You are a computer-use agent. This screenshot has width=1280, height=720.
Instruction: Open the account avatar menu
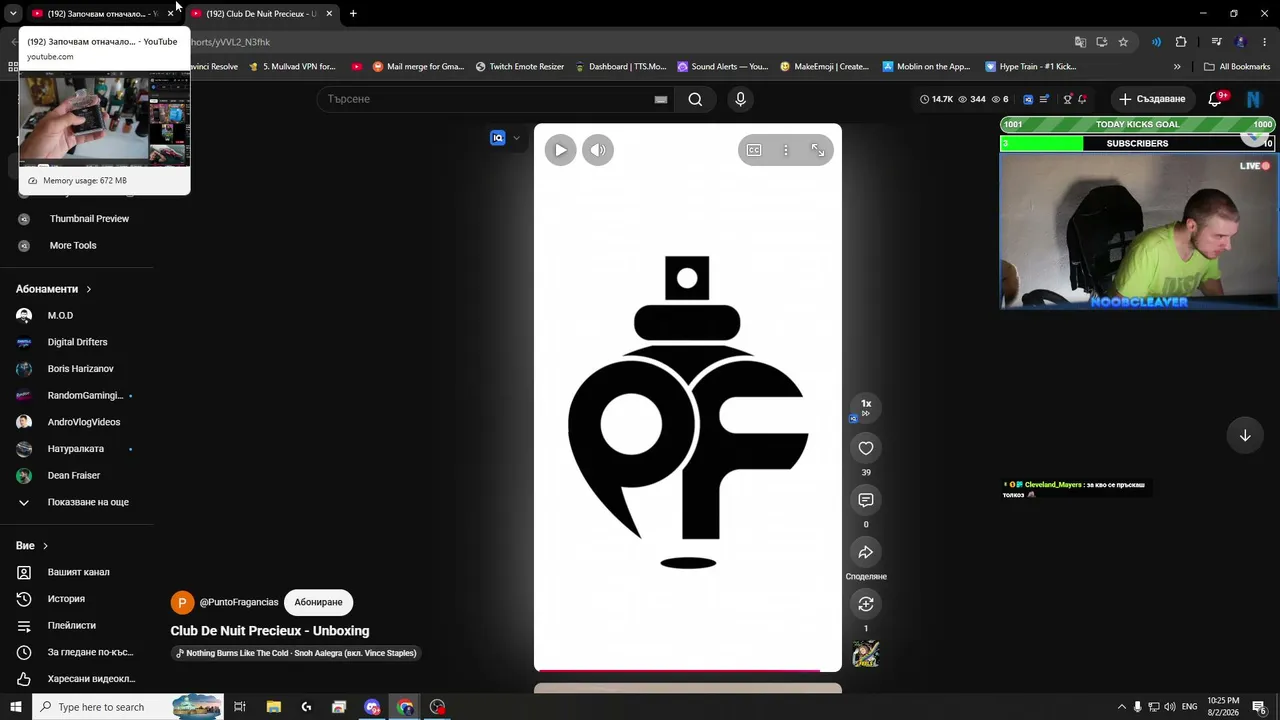point(1254,99)
